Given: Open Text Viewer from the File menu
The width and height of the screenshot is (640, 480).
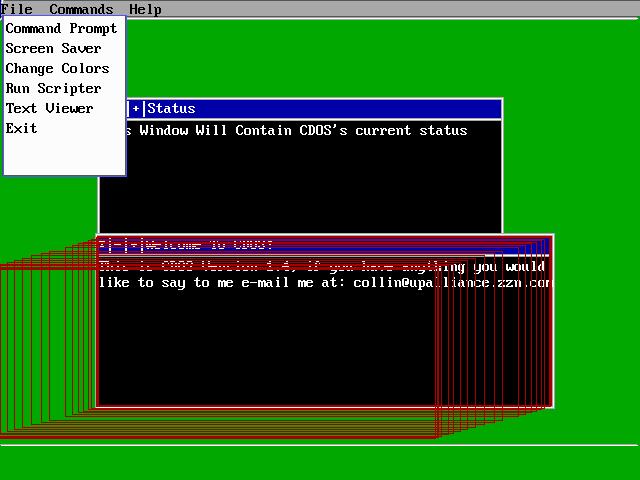Looking at the screenshot, I should [x=49, y=109].
